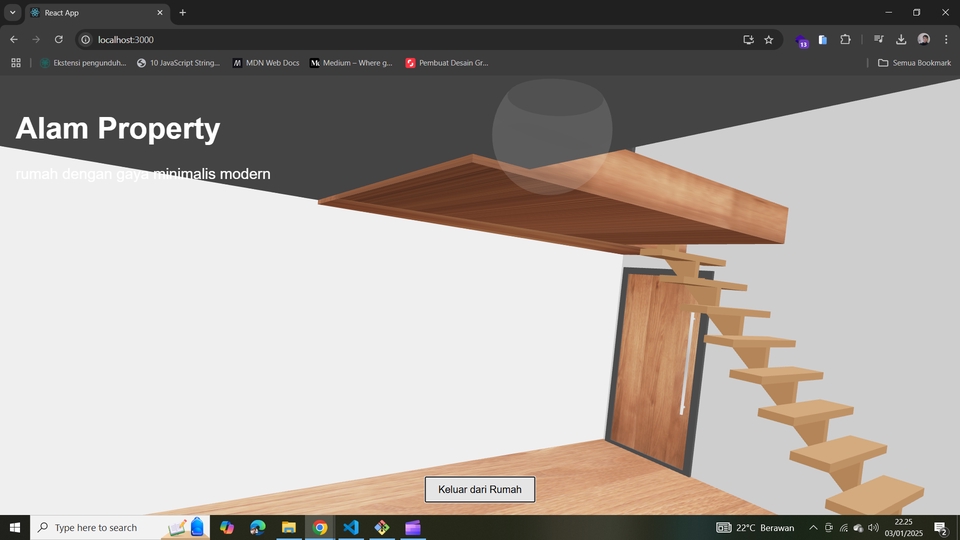
Task: Open the apps grid in bookmarks bar
Action: click(16, 63)
